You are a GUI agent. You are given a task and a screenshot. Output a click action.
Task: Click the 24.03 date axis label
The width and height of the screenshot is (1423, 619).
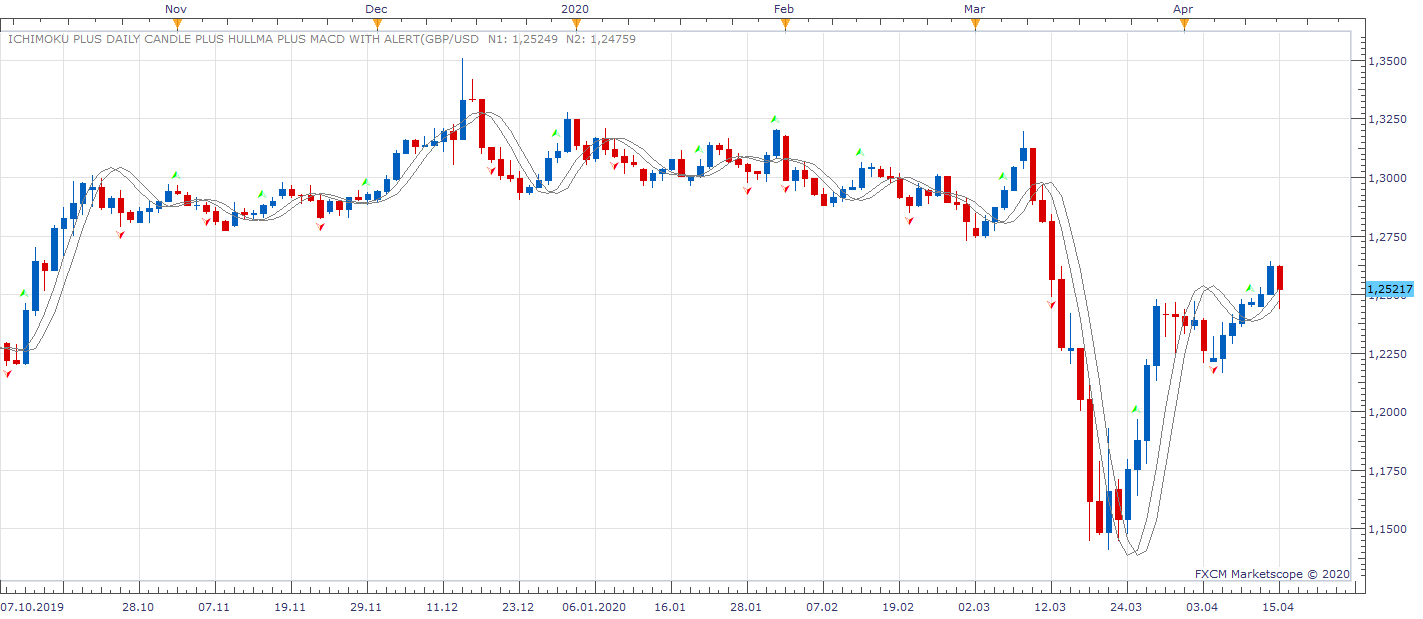point(1126,607)
